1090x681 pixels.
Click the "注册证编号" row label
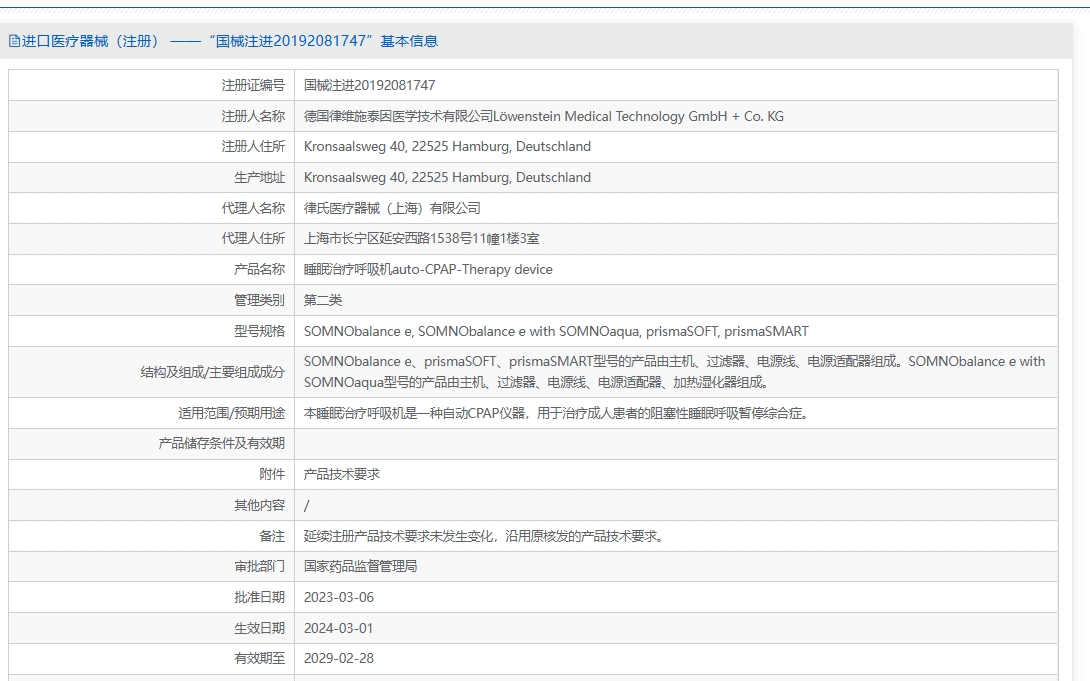pos(253,85)
